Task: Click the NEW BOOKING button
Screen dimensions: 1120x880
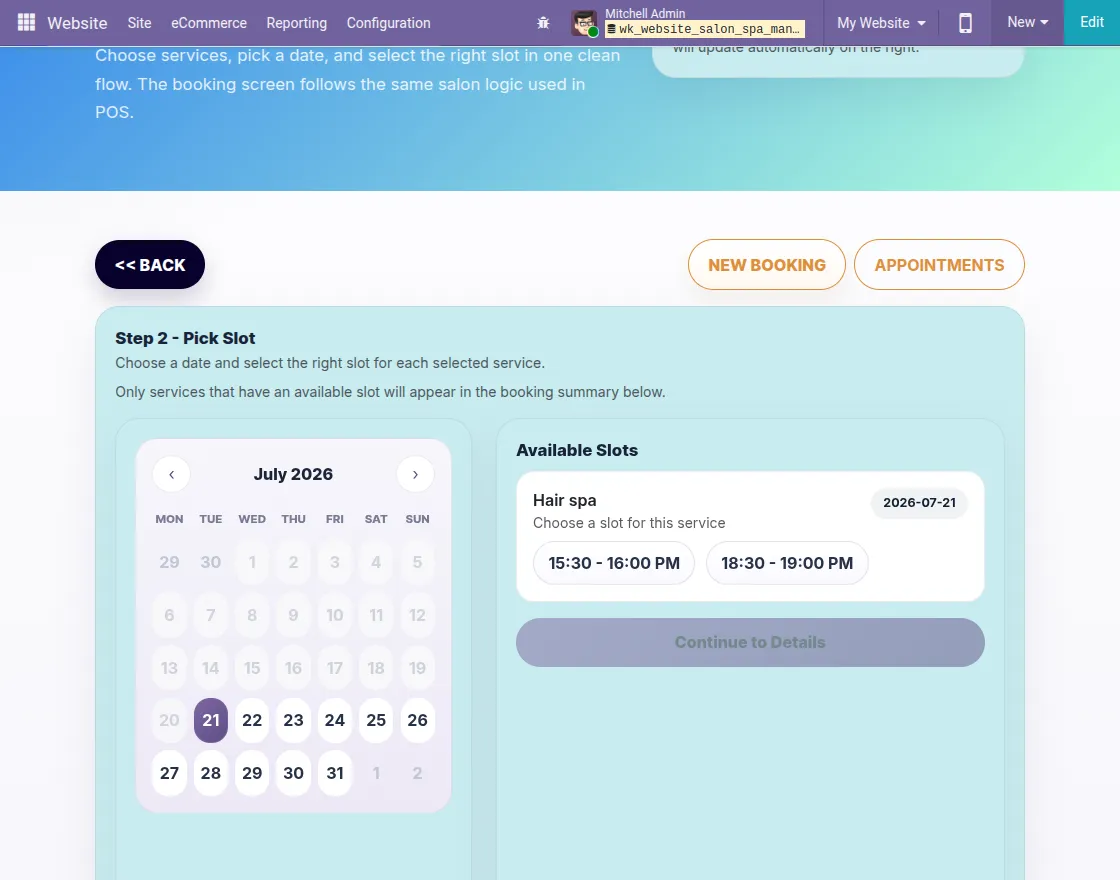Action: (x=766, y=265)
